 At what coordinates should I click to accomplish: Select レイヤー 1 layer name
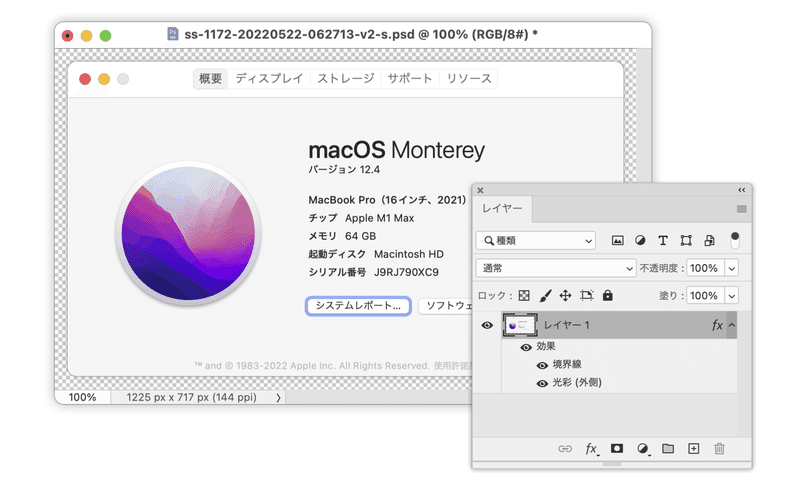(x=566, y=325)
